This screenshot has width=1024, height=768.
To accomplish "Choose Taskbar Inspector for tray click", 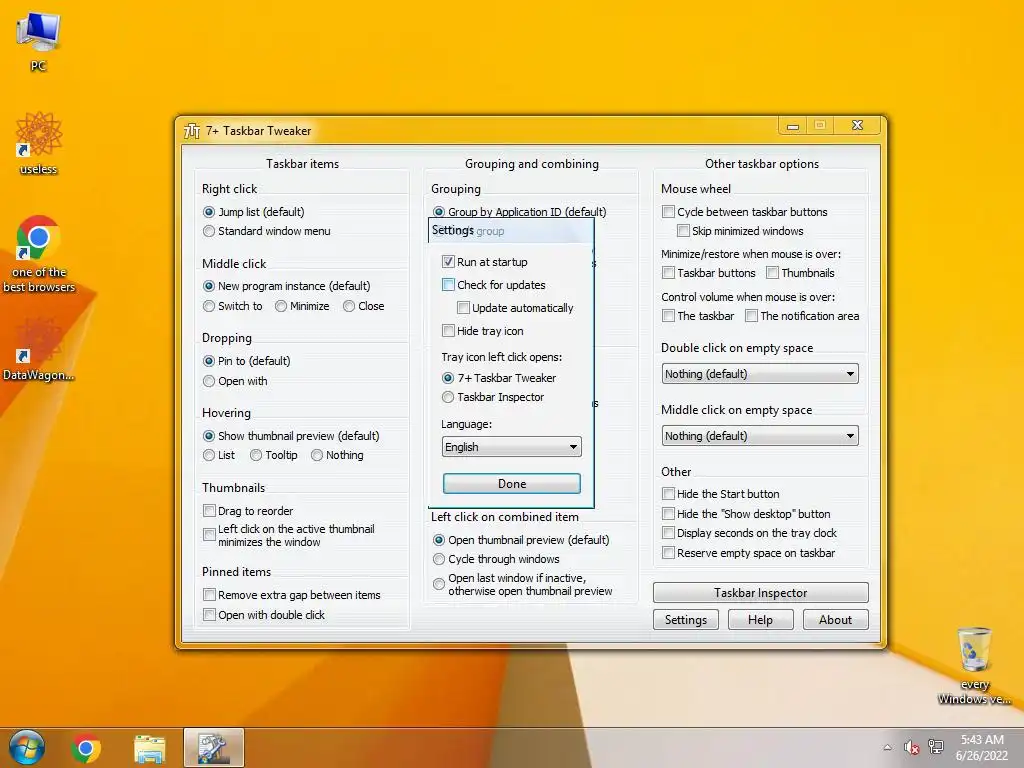I will [448, 397].
